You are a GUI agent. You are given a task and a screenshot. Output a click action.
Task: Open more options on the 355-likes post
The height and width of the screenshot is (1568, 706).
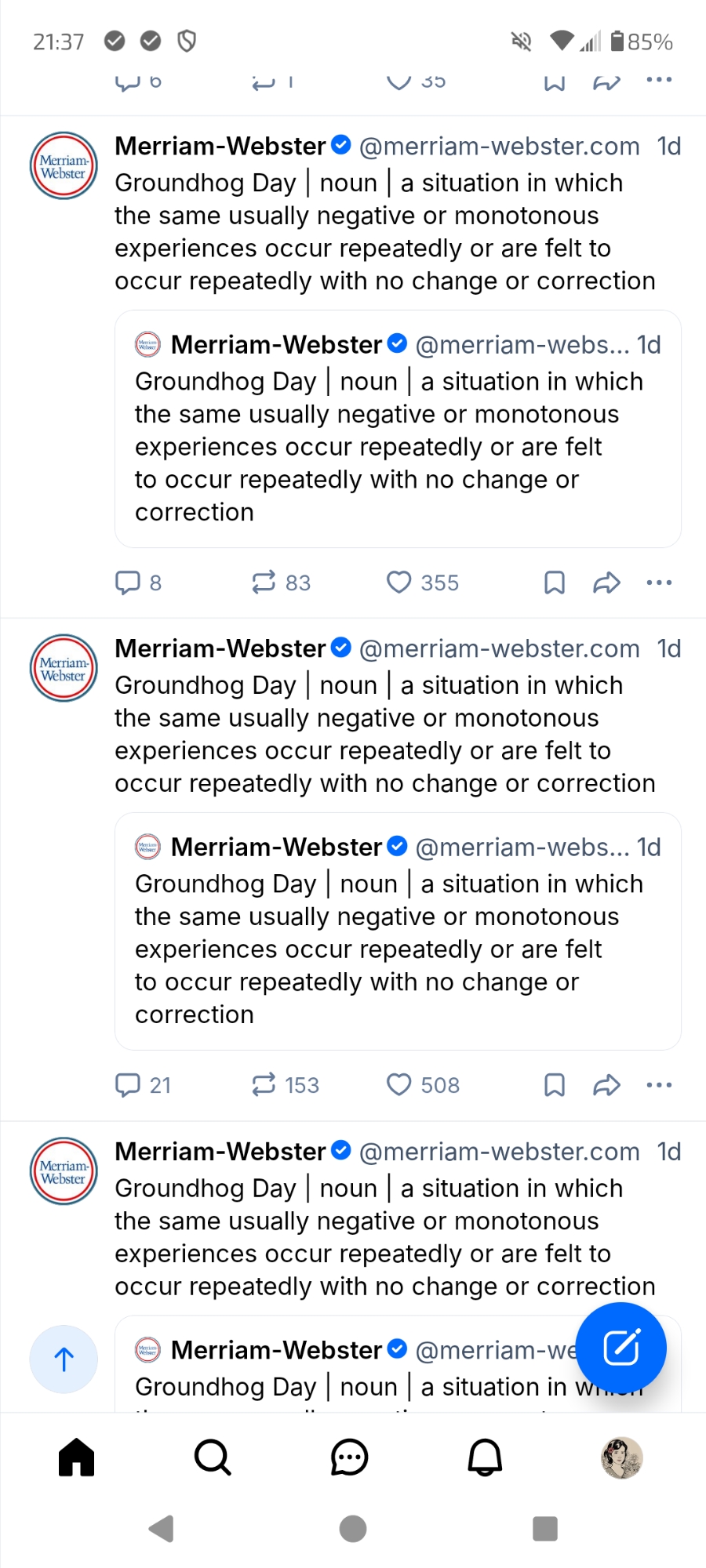click(659, 583)
